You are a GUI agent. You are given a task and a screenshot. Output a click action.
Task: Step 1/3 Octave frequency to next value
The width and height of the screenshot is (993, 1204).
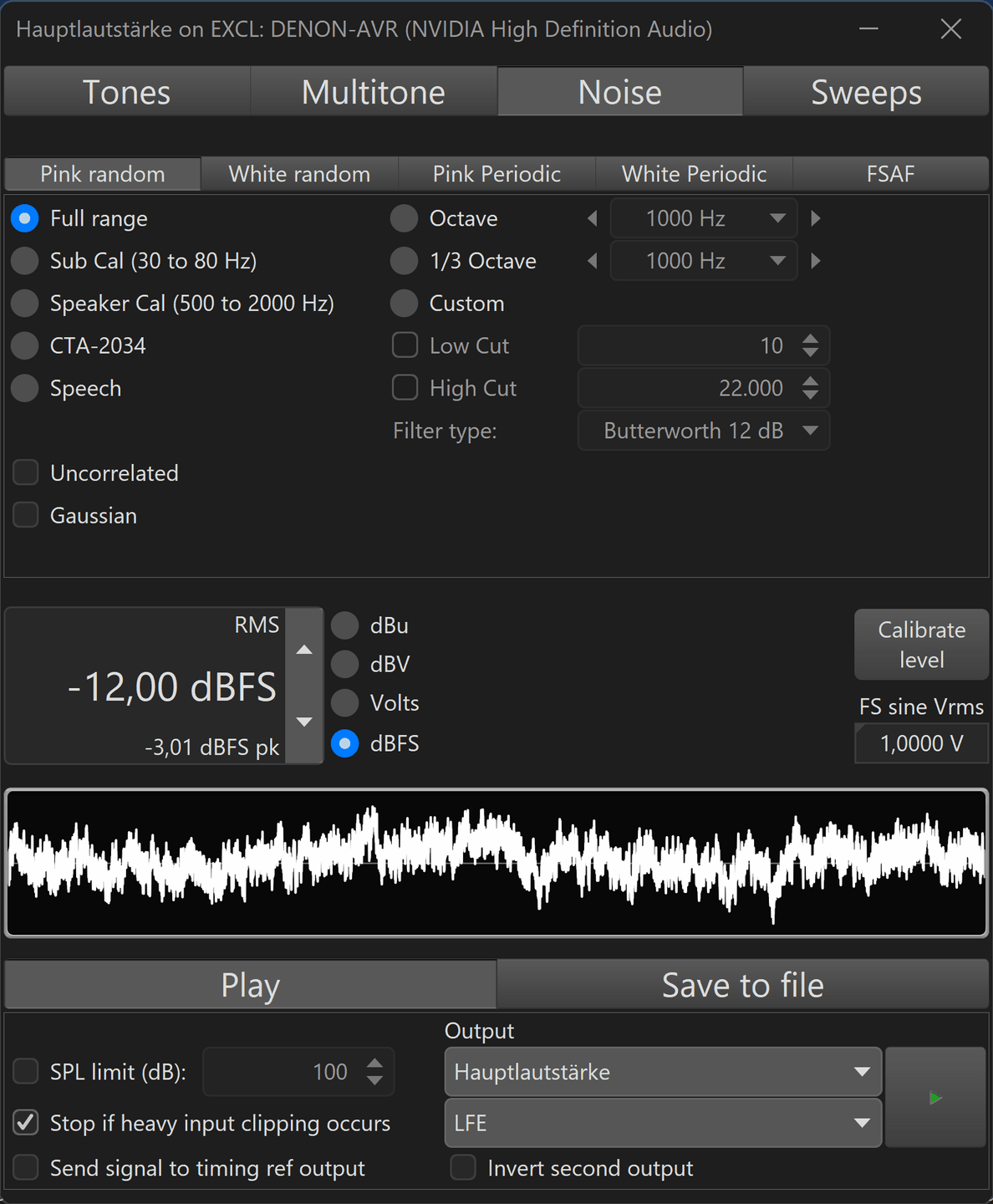coord(816,261)
